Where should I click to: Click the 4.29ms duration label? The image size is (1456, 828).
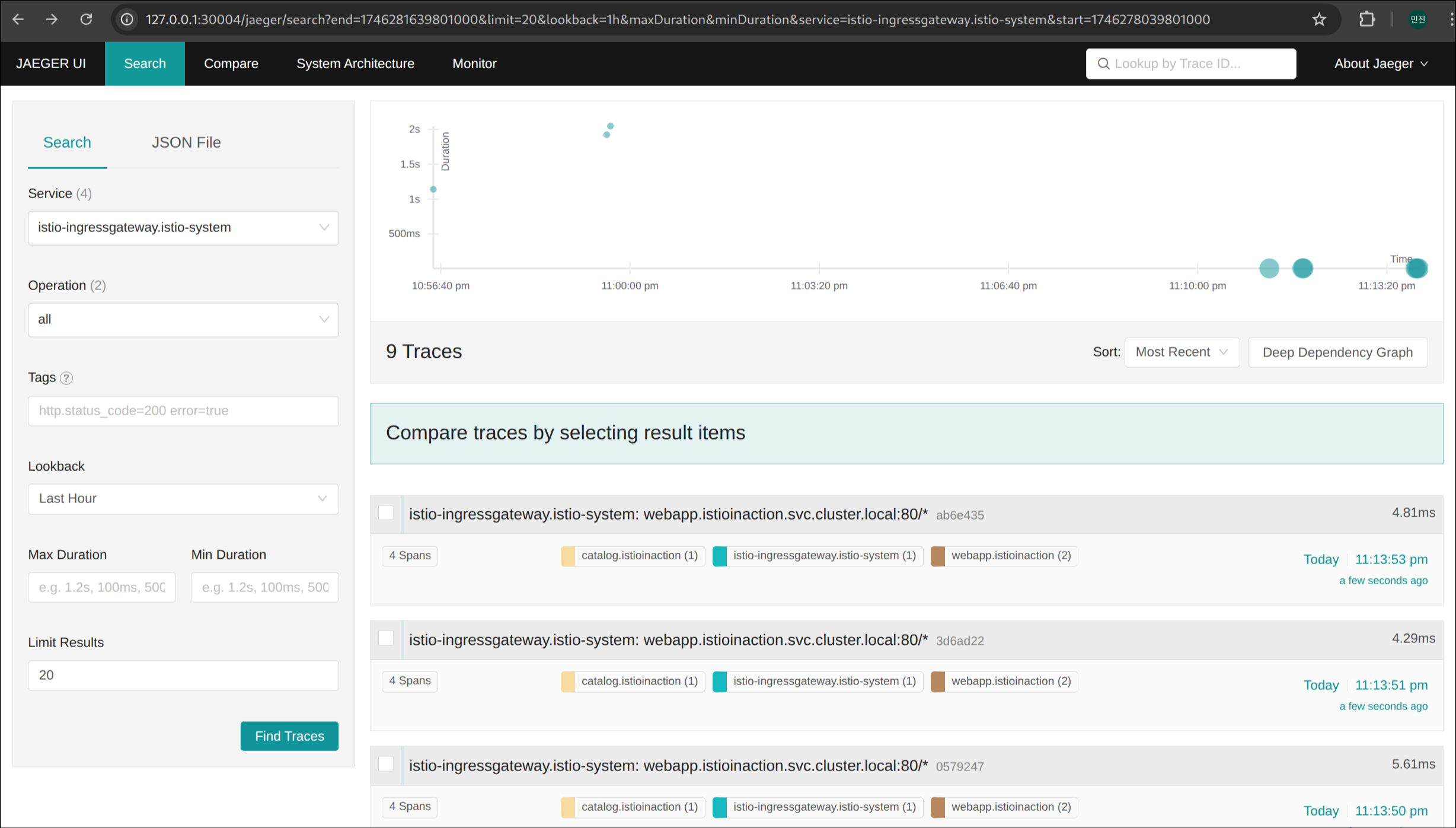click(x=1413, y=638)
